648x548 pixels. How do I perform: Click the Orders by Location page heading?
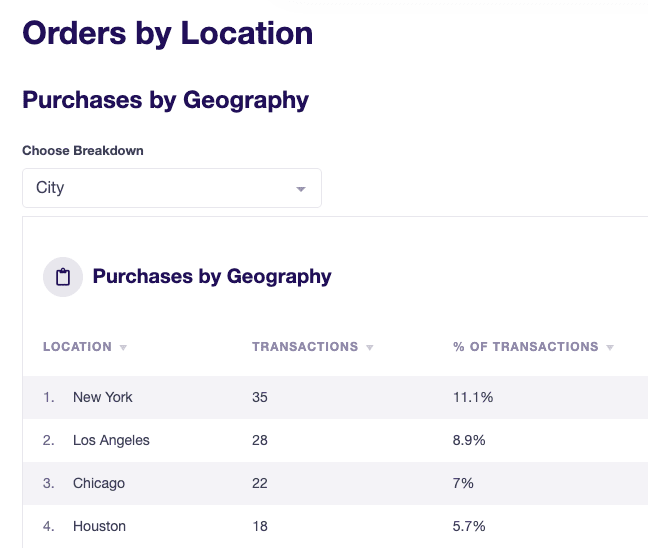click(167, 33)
